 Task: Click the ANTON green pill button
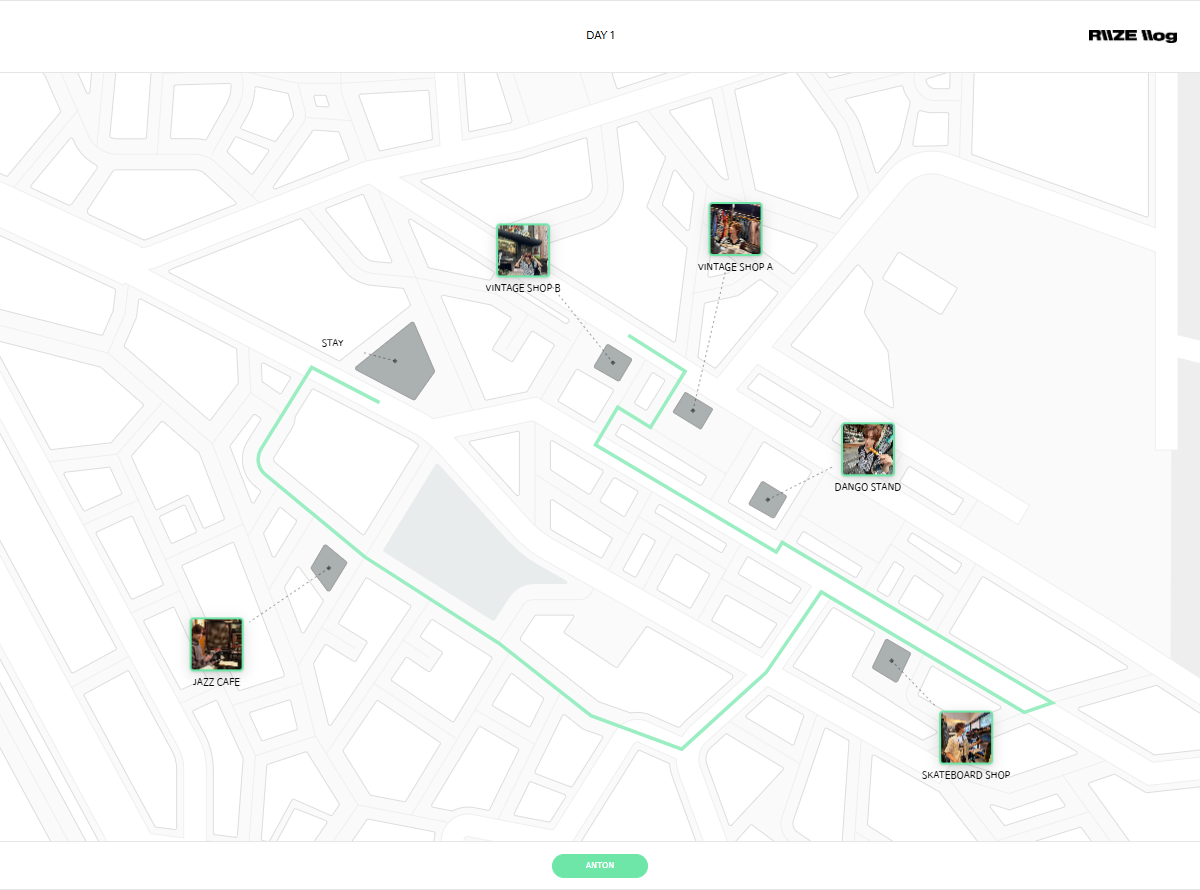pyautogui.click(x=600, y=866)
